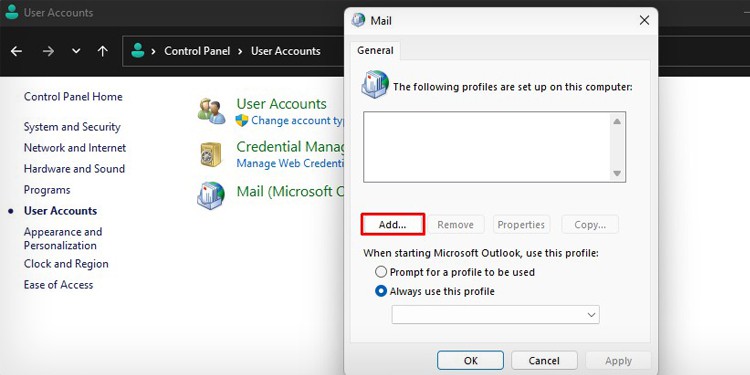Click the Add... button in Mail dialog
The image size is (750, 375).
click(392, 224)
